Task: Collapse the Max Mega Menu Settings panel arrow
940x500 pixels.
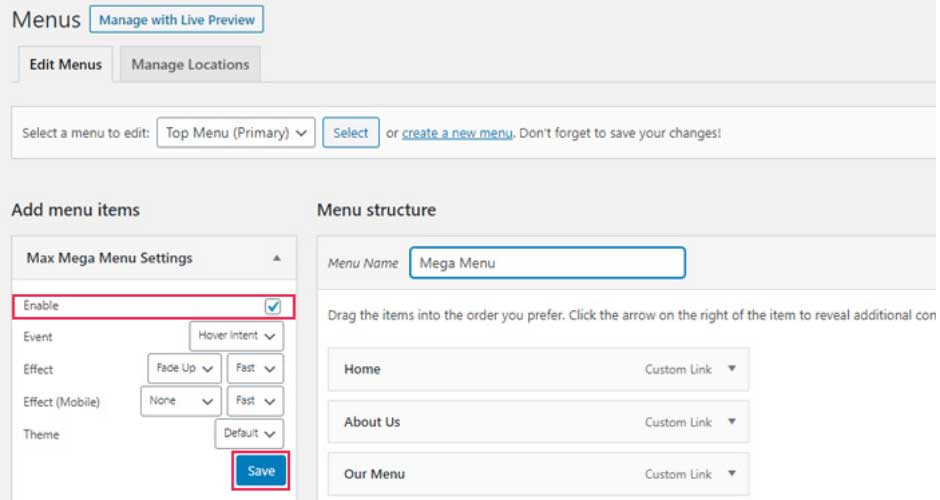Action: 276,258
